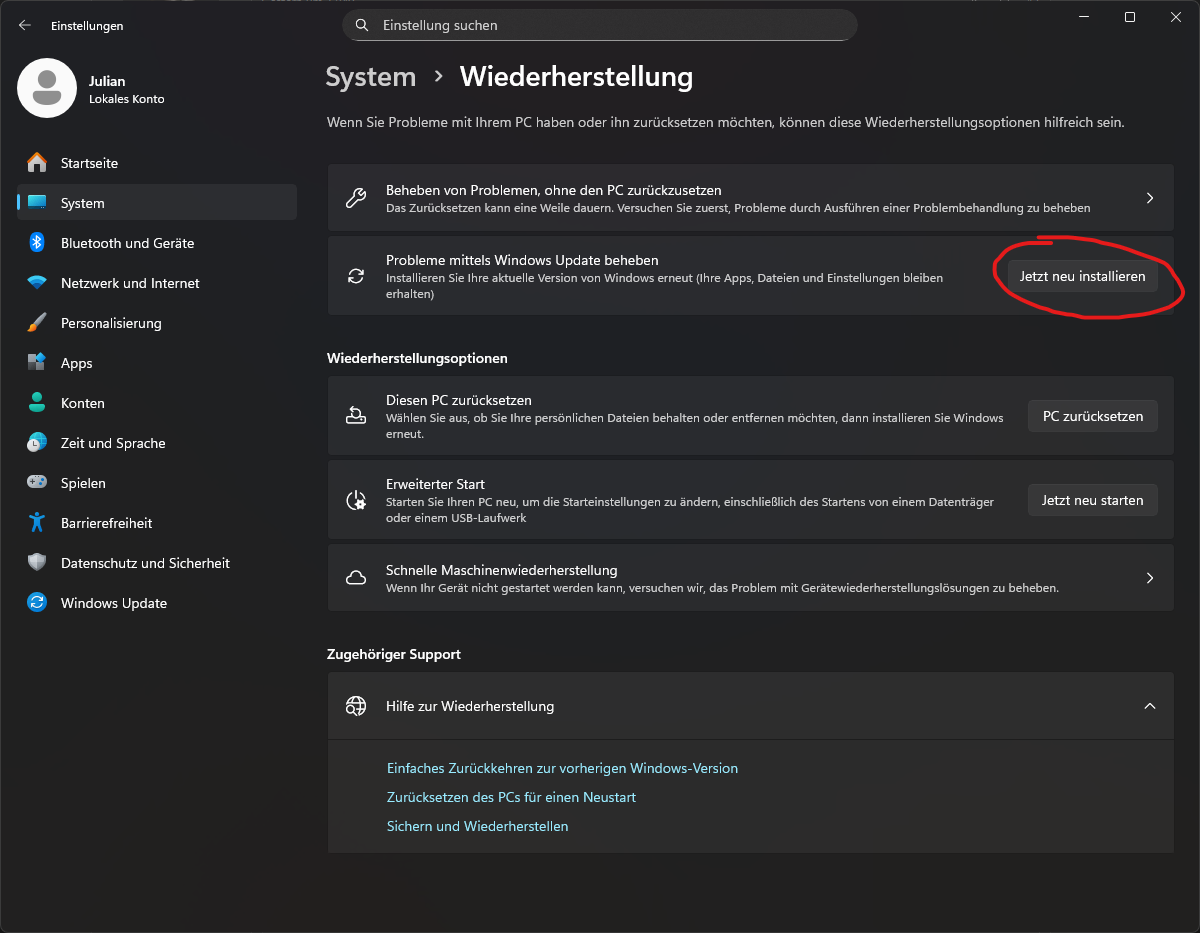Click the PC zurücksetzen button
Screen dimensions: 1200x933
(x=1092, y=416)
